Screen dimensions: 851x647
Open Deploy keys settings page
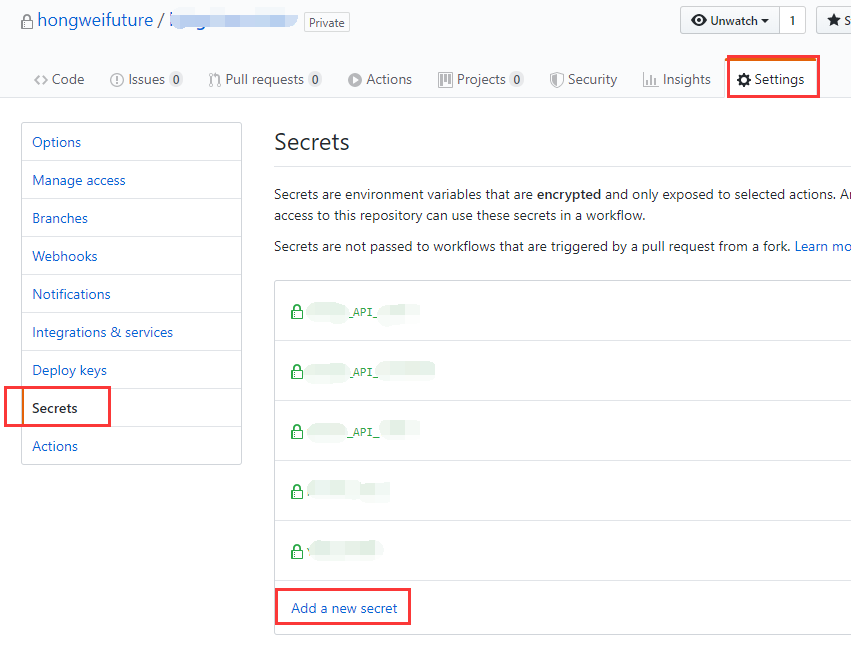(69, 370)
